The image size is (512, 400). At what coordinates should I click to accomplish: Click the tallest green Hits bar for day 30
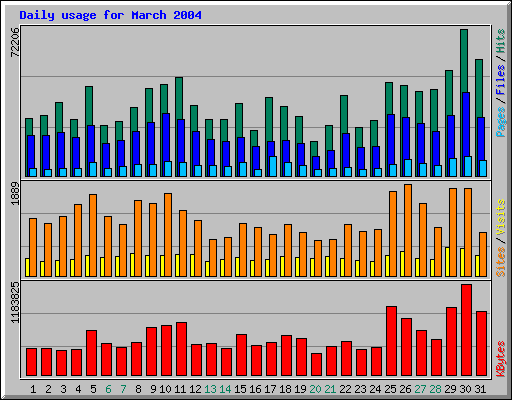(464, 60)
